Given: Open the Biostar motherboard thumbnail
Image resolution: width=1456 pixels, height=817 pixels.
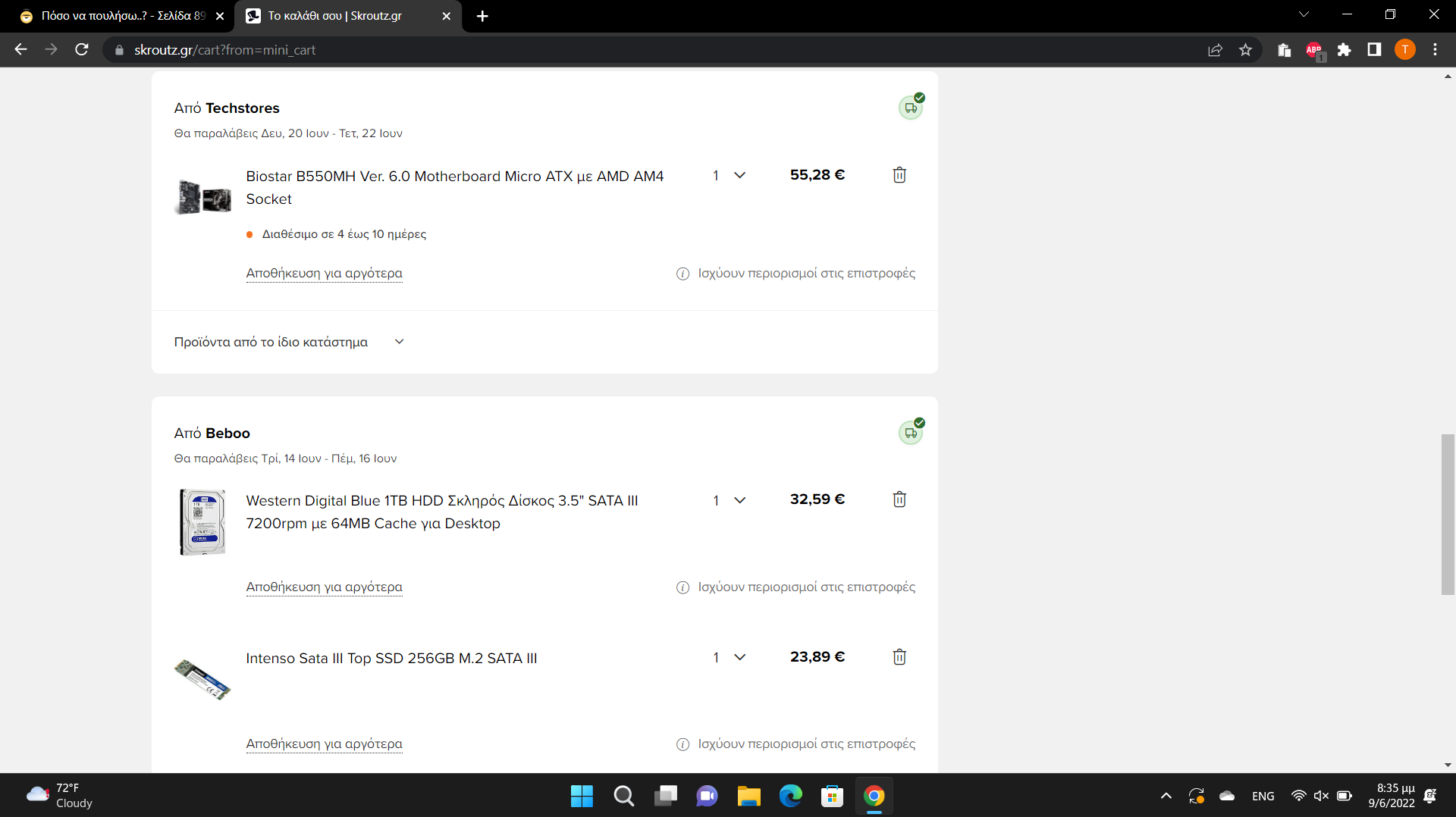Looking at the screenshot, I should pyautogui.click(x=202, y=198).
